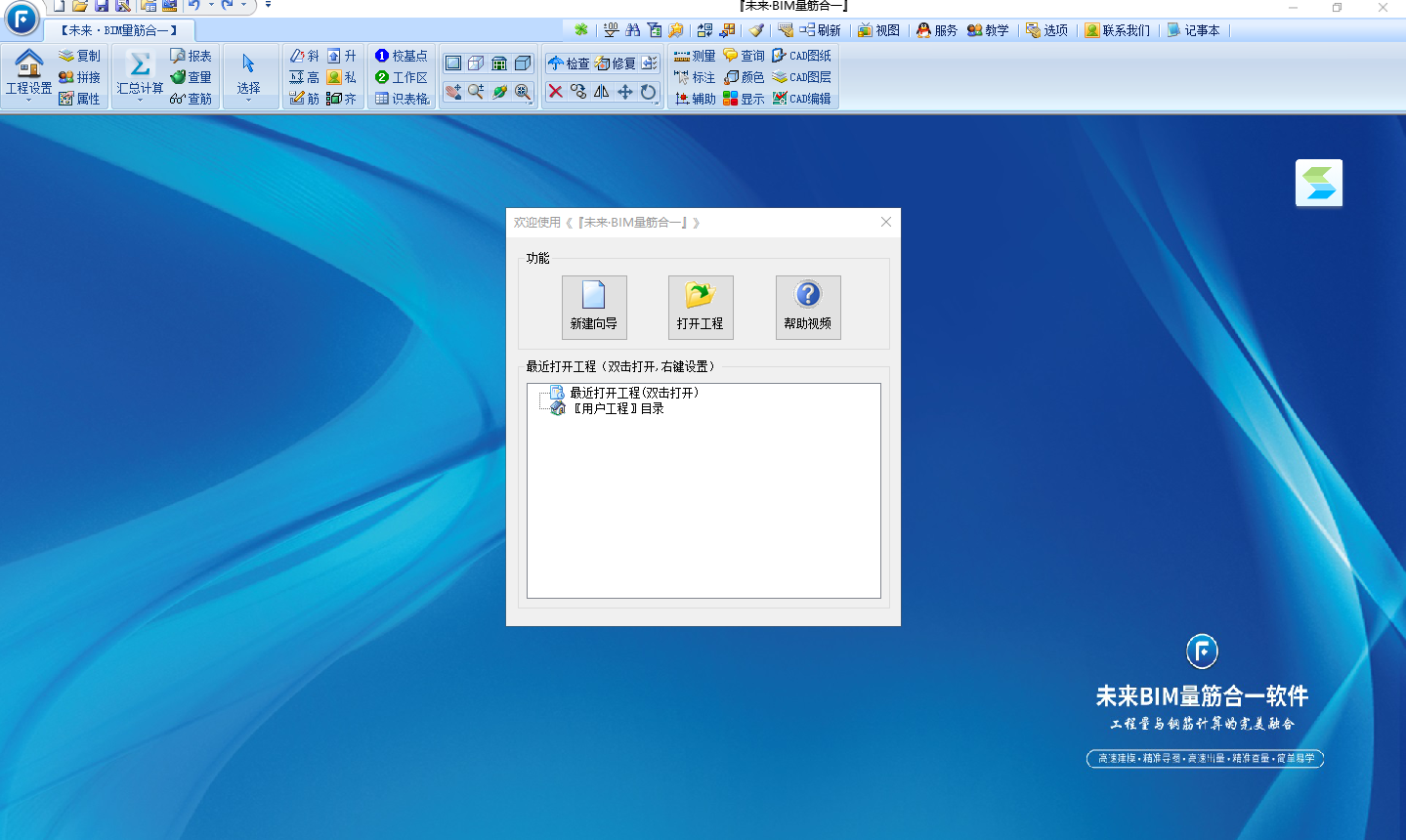1406x840 pixels.
Task: Click the pan hand view icon
Action: click(x=452, y=91)
